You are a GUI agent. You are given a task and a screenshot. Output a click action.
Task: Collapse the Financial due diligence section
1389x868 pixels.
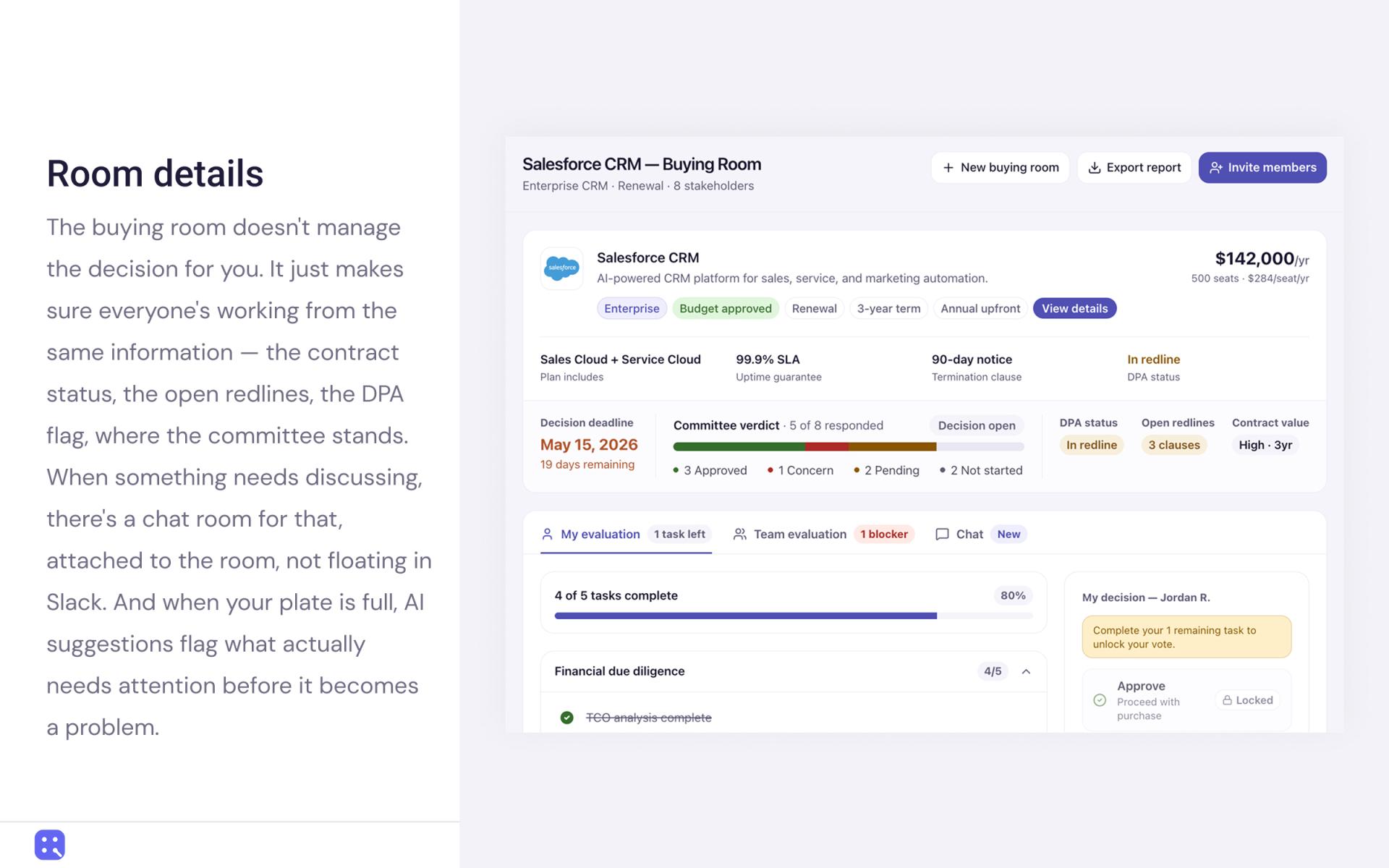click(1026, 672)
